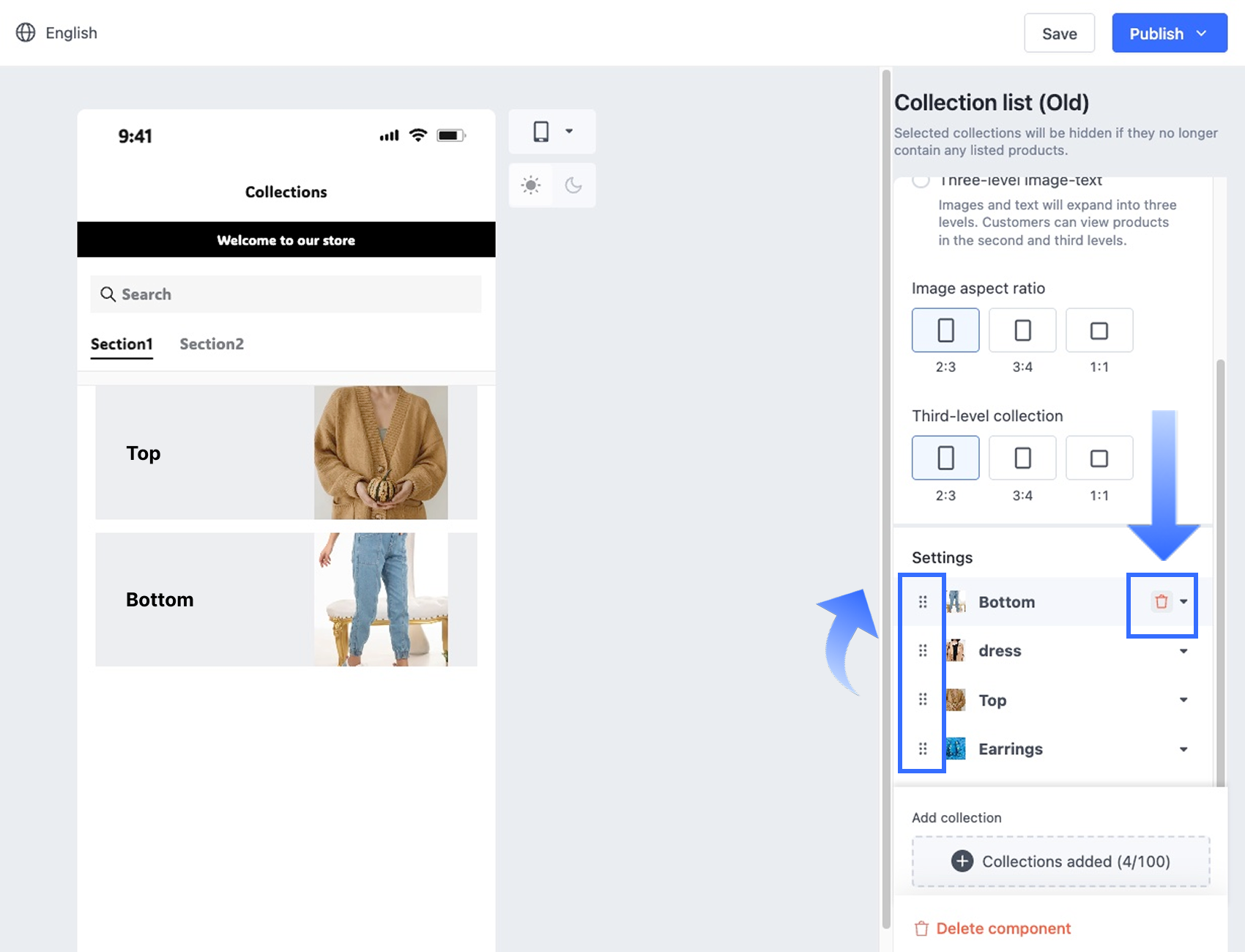
Task: Choose 2:3 image aspect ratio
Action: point(945,330)
